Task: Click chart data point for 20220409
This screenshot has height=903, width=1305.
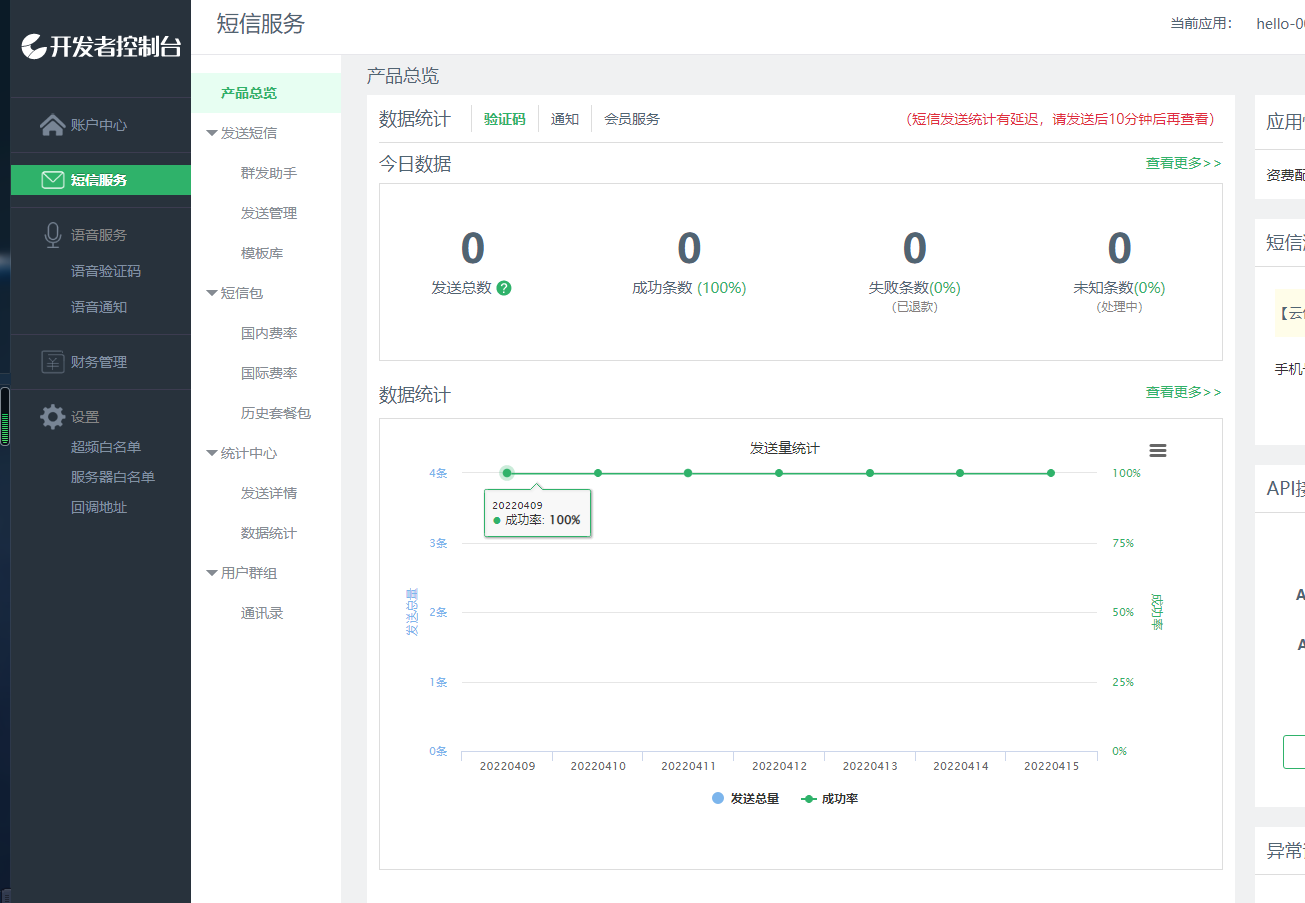Action: 507,473
